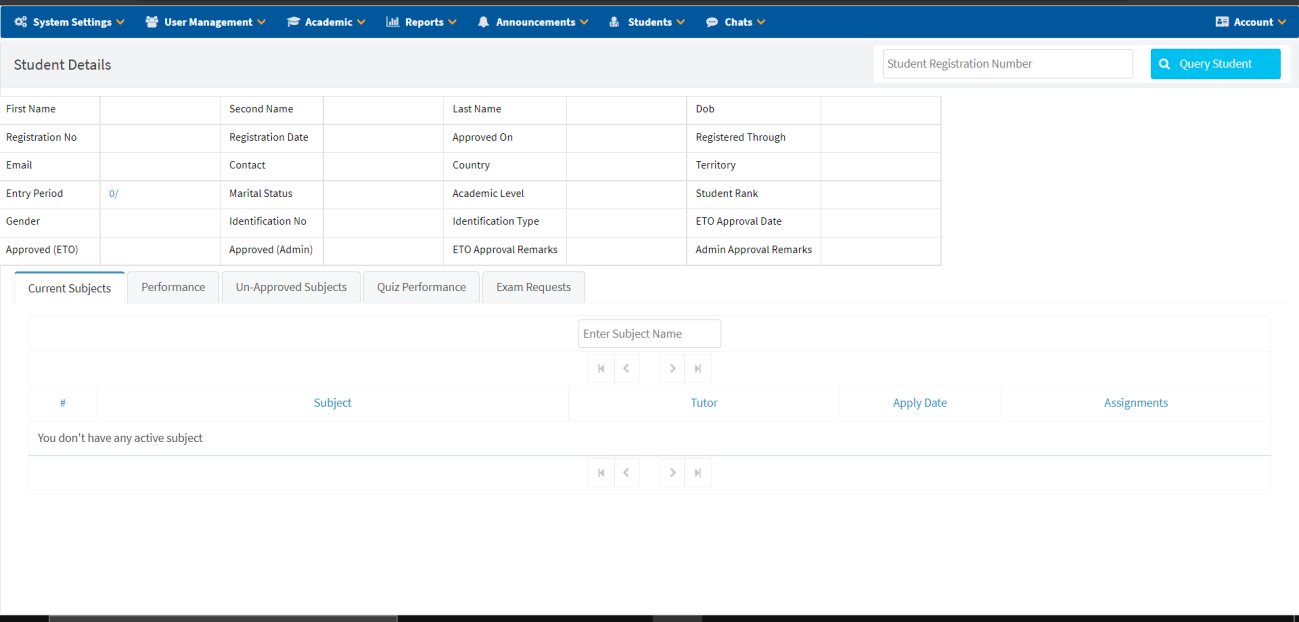This screenshot has height=622, width=1299.
Task: Click the Account ID card icon
Action: [1222, 22]
